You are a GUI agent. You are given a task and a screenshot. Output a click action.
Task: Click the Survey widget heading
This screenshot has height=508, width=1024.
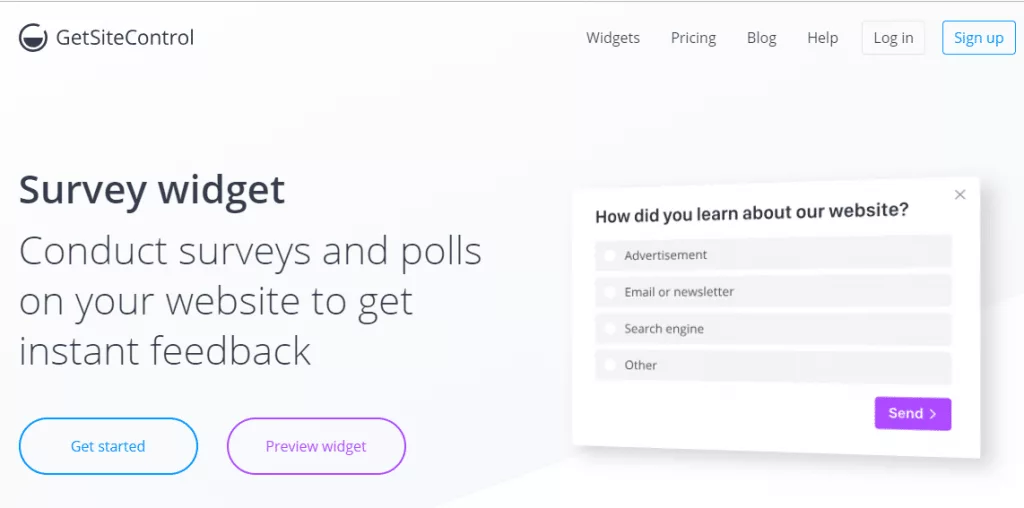click(152, 190)
